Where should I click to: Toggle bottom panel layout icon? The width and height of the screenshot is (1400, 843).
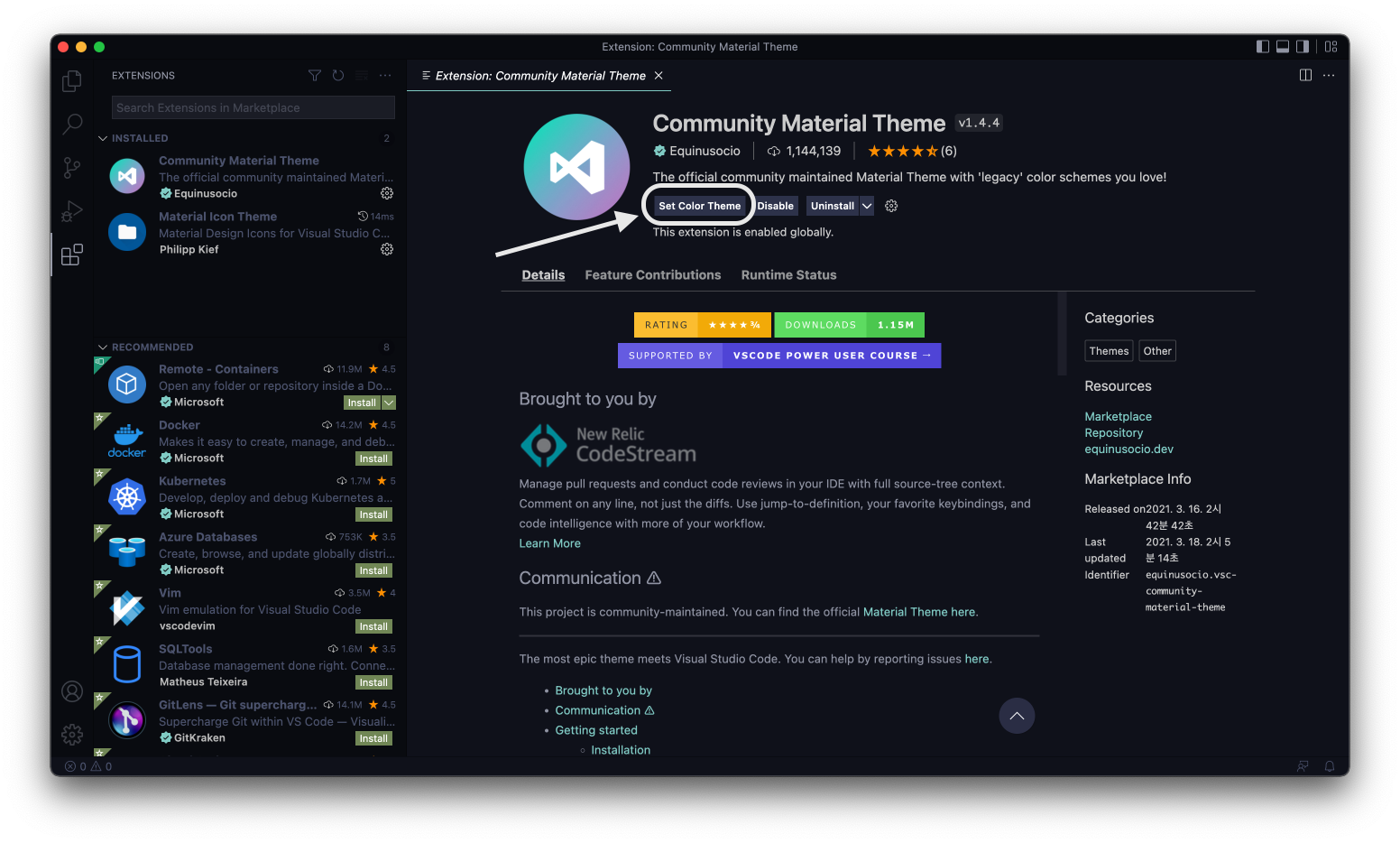pyautogui.click(x=1283, y=47)
